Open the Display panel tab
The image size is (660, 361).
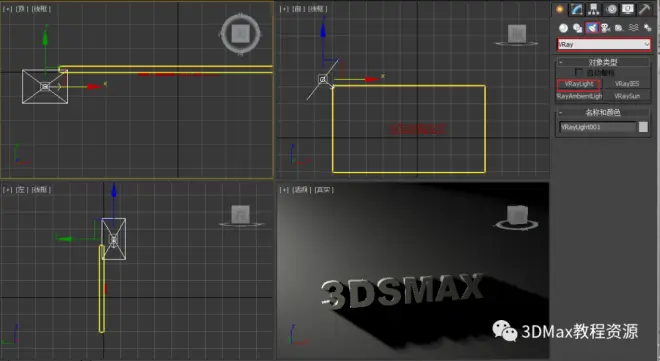coord(628,9)
